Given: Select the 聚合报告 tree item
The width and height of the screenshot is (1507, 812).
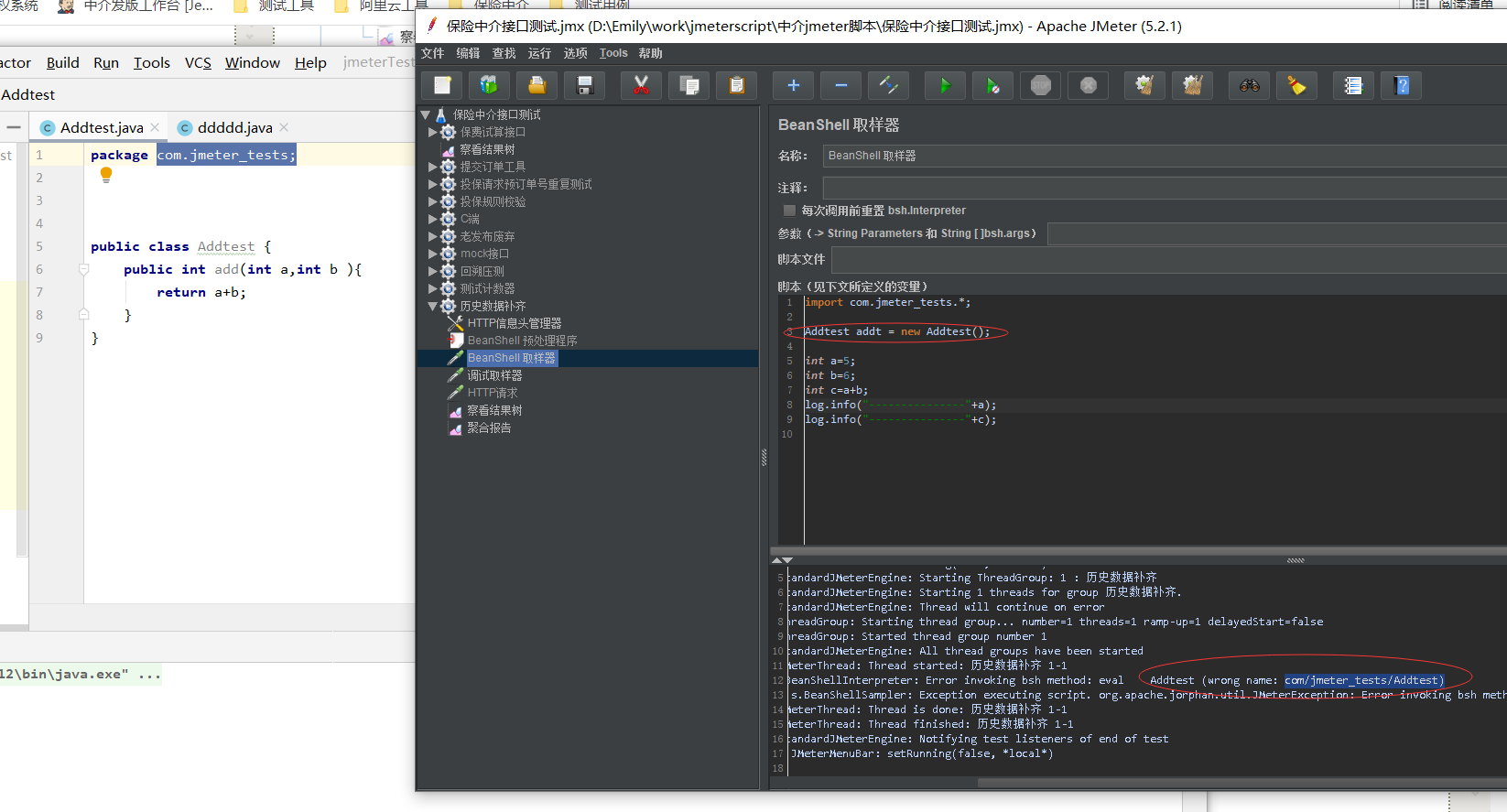Looking at the screenshot, I should (489, 428).
